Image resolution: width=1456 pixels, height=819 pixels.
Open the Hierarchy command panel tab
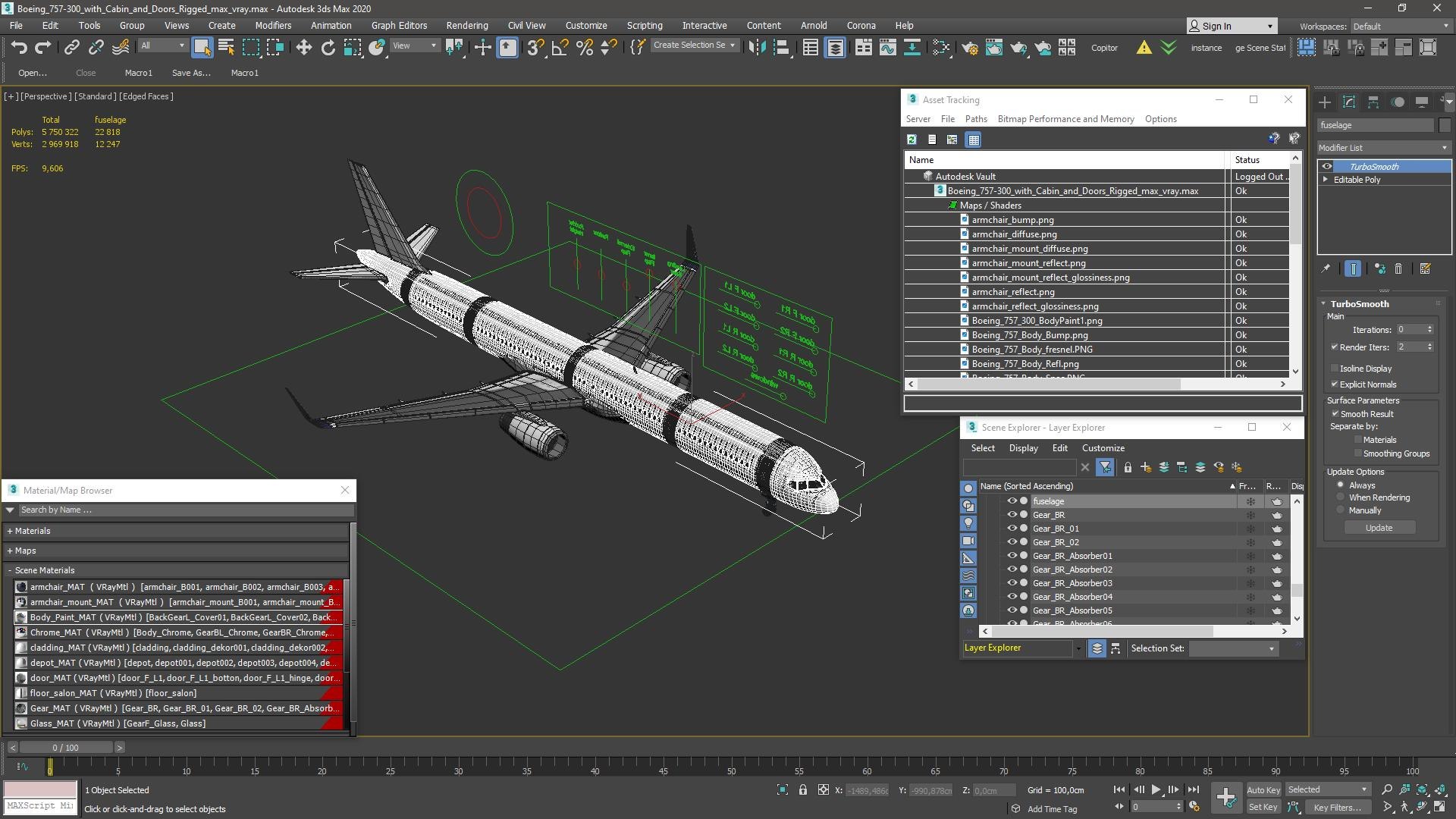[1373, 102]
